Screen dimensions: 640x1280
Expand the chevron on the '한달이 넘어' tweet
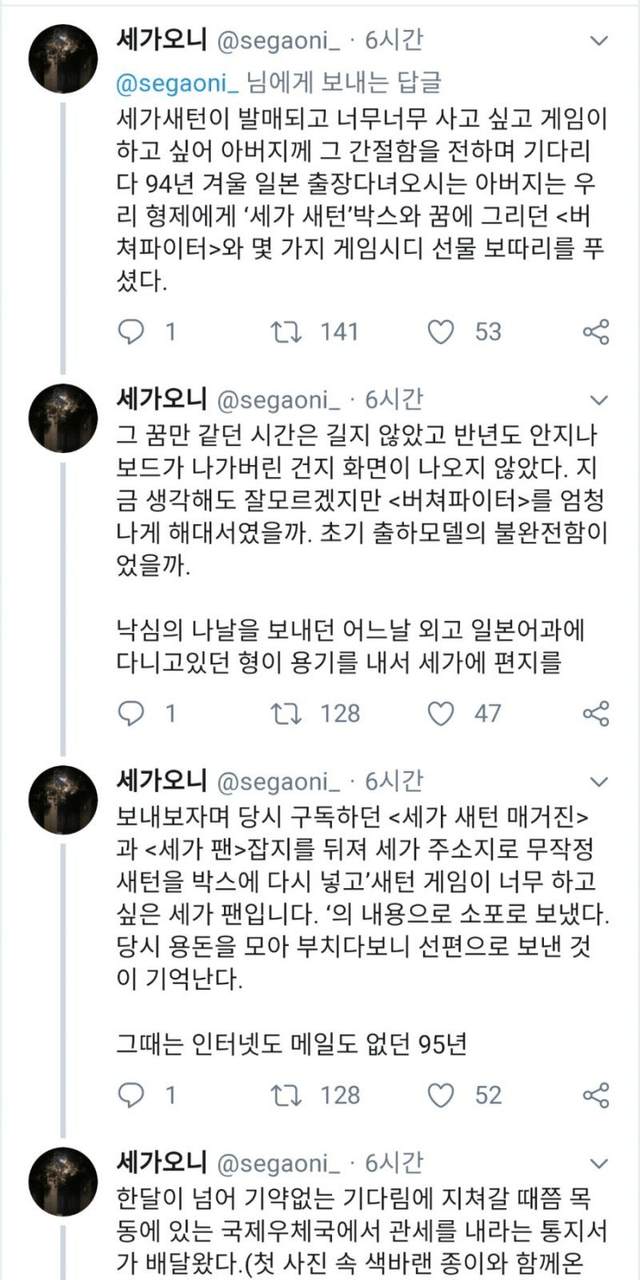pyautogui.click(x=600, y=1163)
